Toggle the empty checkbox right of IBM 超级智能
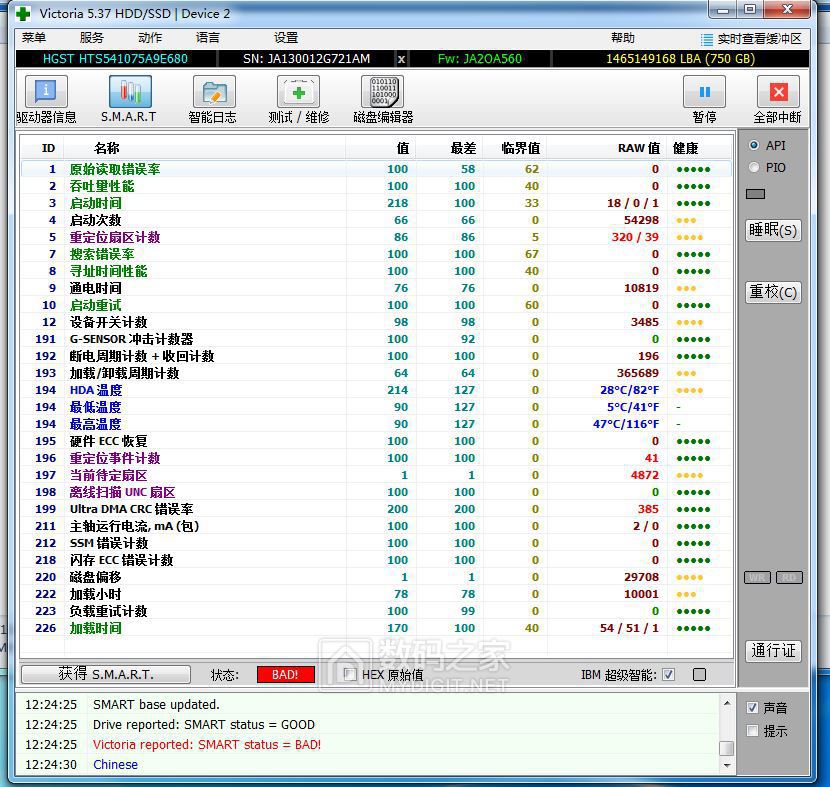830x787 pixels. 699,674
